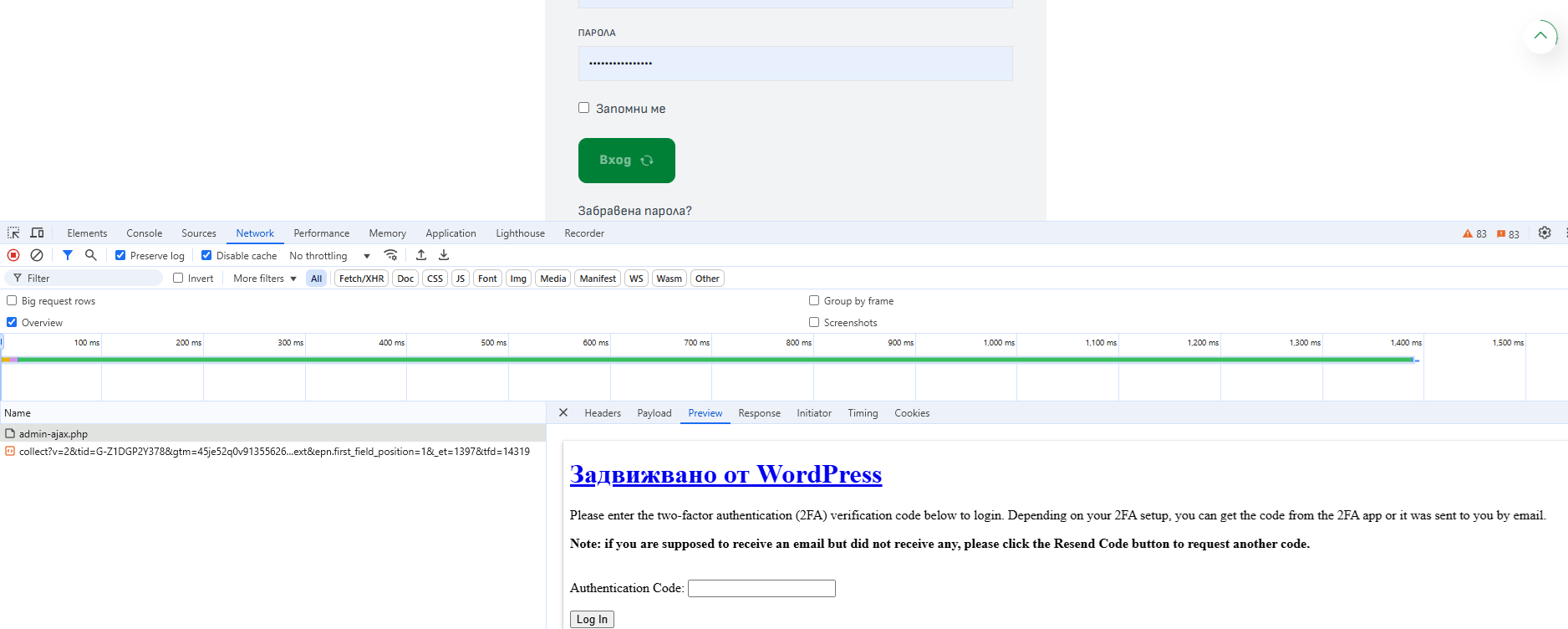The width and height of the screenshot is (1568, 629).
Task: Select the admin-ajax.php request
Action: click(x=272, y=433)
